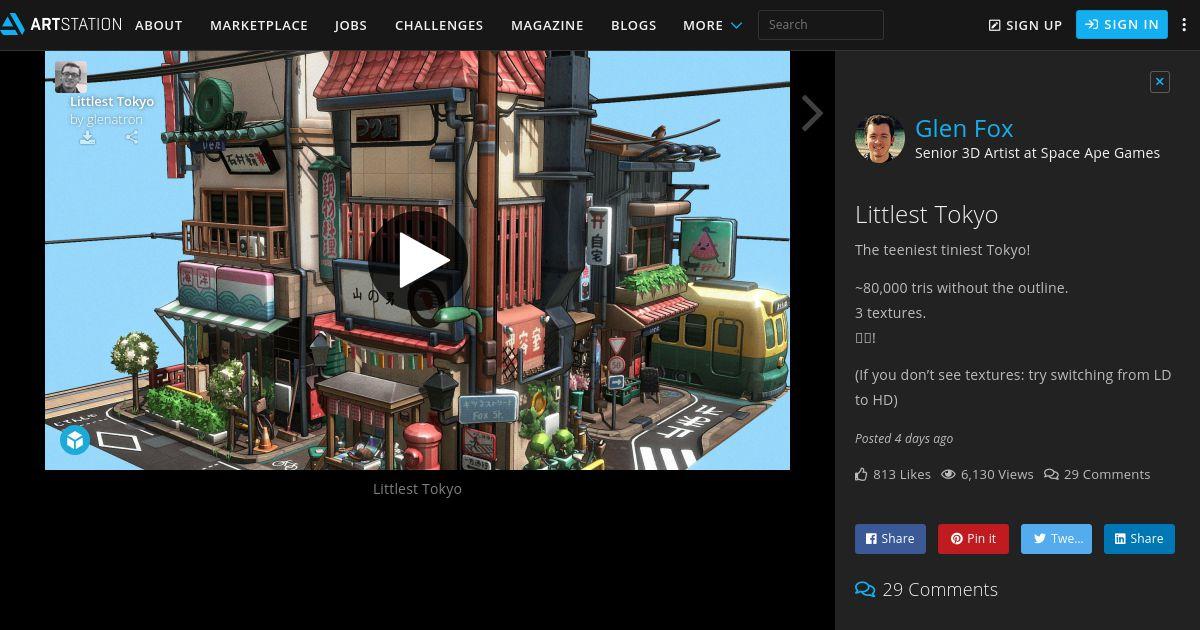This screenshot has width=1200, height=630.
Task: Click the 29 Comments link under stats
Action: [x=1097, y=474]
